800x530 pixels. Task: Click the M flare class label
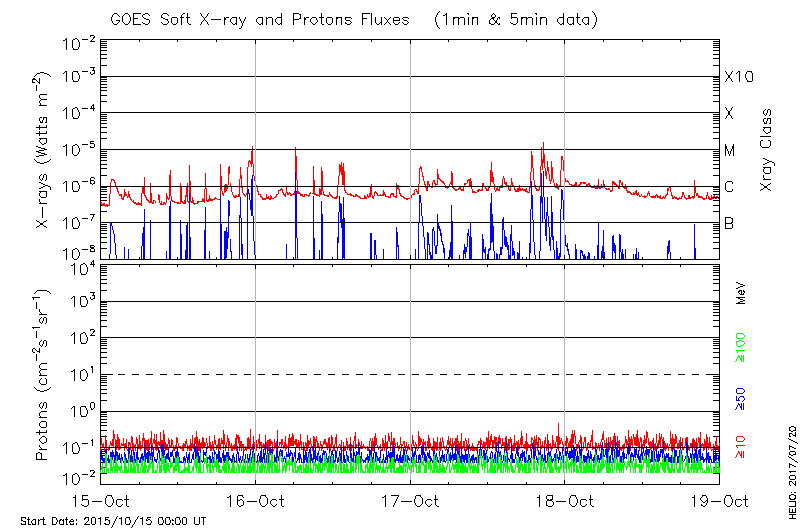coord(730,150)
